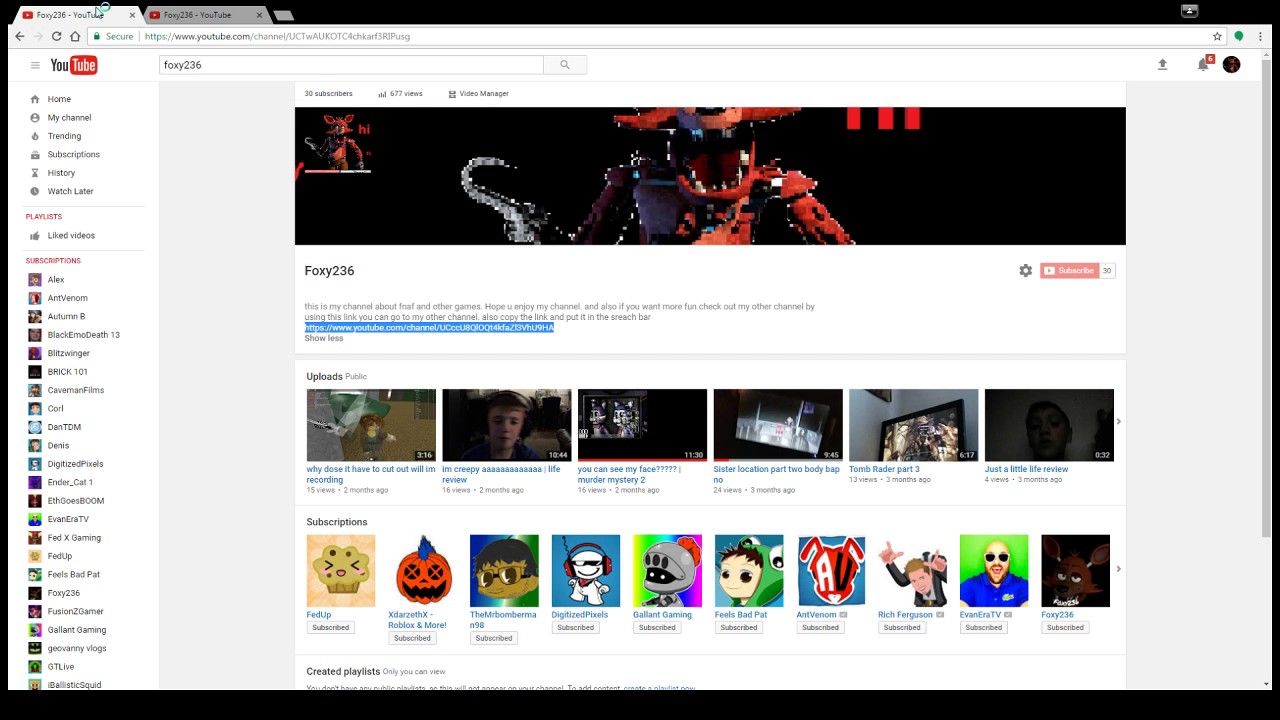1280x720 pixels.
Task: Play 'you can see my face' thumbnail
Action: pyautogui.click(x=642, y=425)
